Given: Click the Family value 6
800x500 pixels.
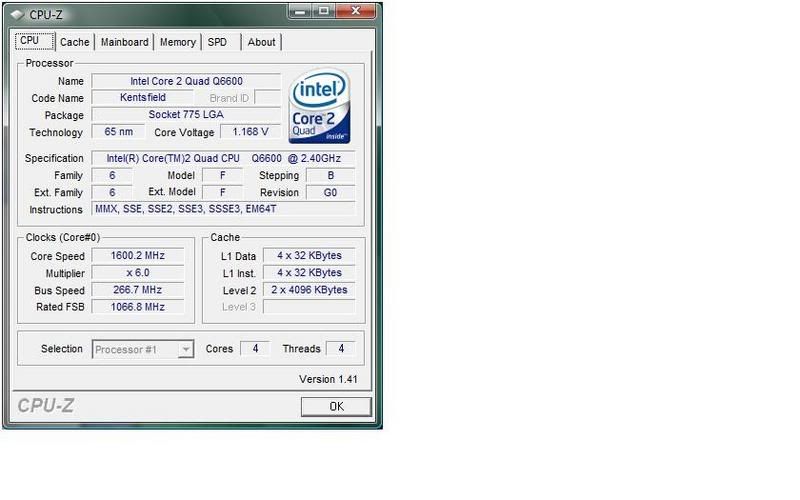Looking at the screenshot, I should coord(112,176).
